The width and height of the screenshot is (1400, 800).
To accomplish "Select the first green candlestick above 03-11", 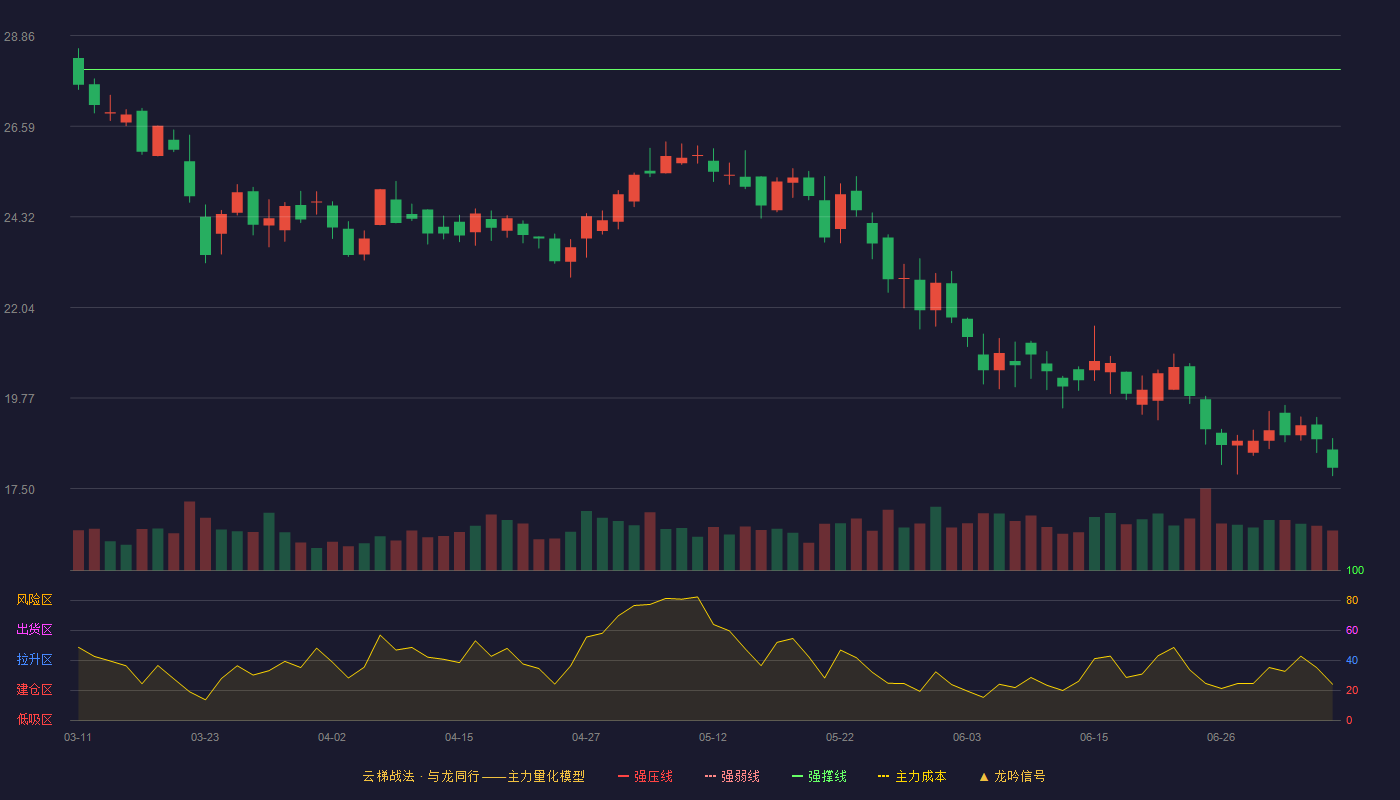I will (x=78, y=71).
